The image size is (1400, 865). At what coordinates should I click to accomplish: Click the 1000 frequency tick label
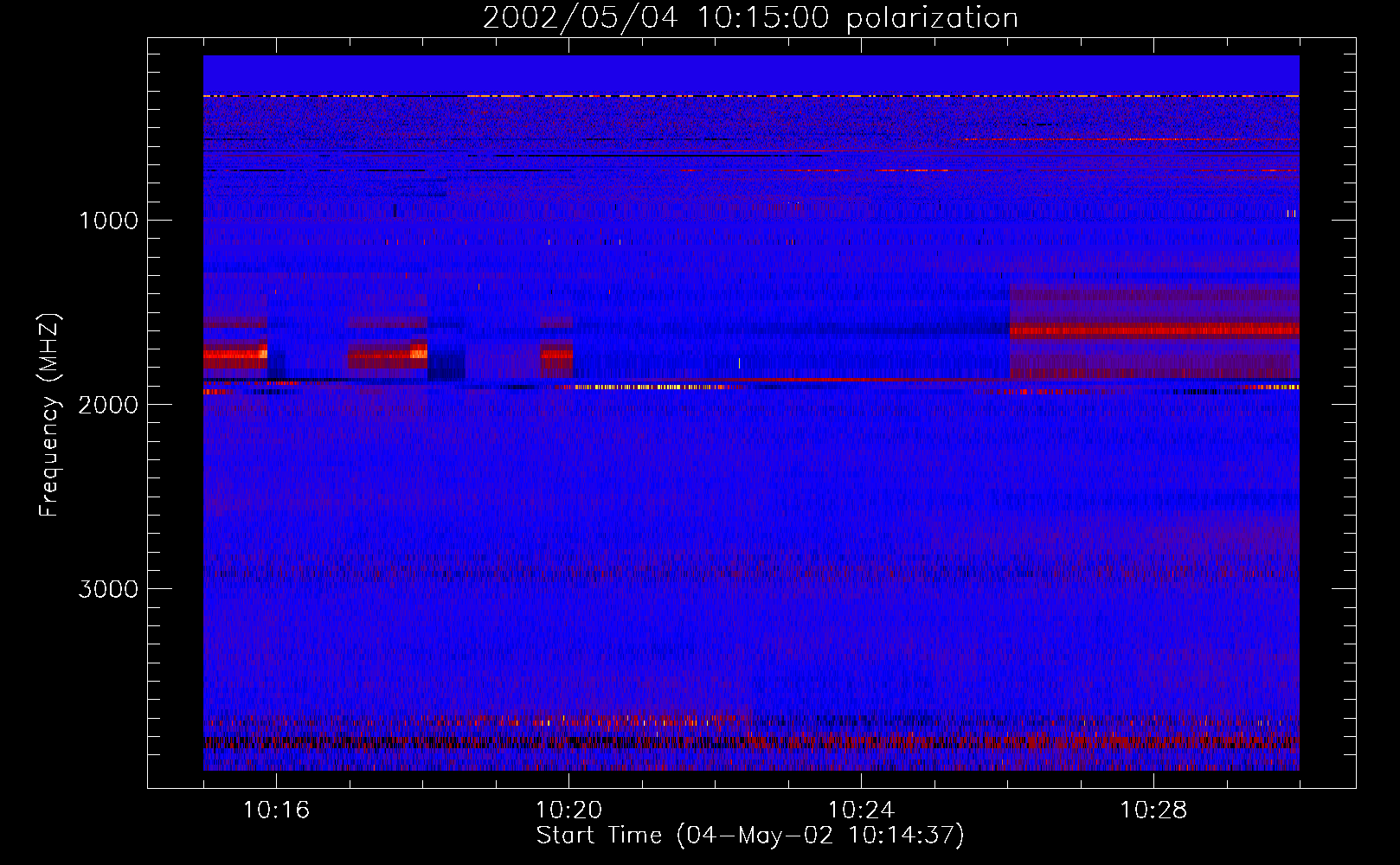[x=108, y=221]
